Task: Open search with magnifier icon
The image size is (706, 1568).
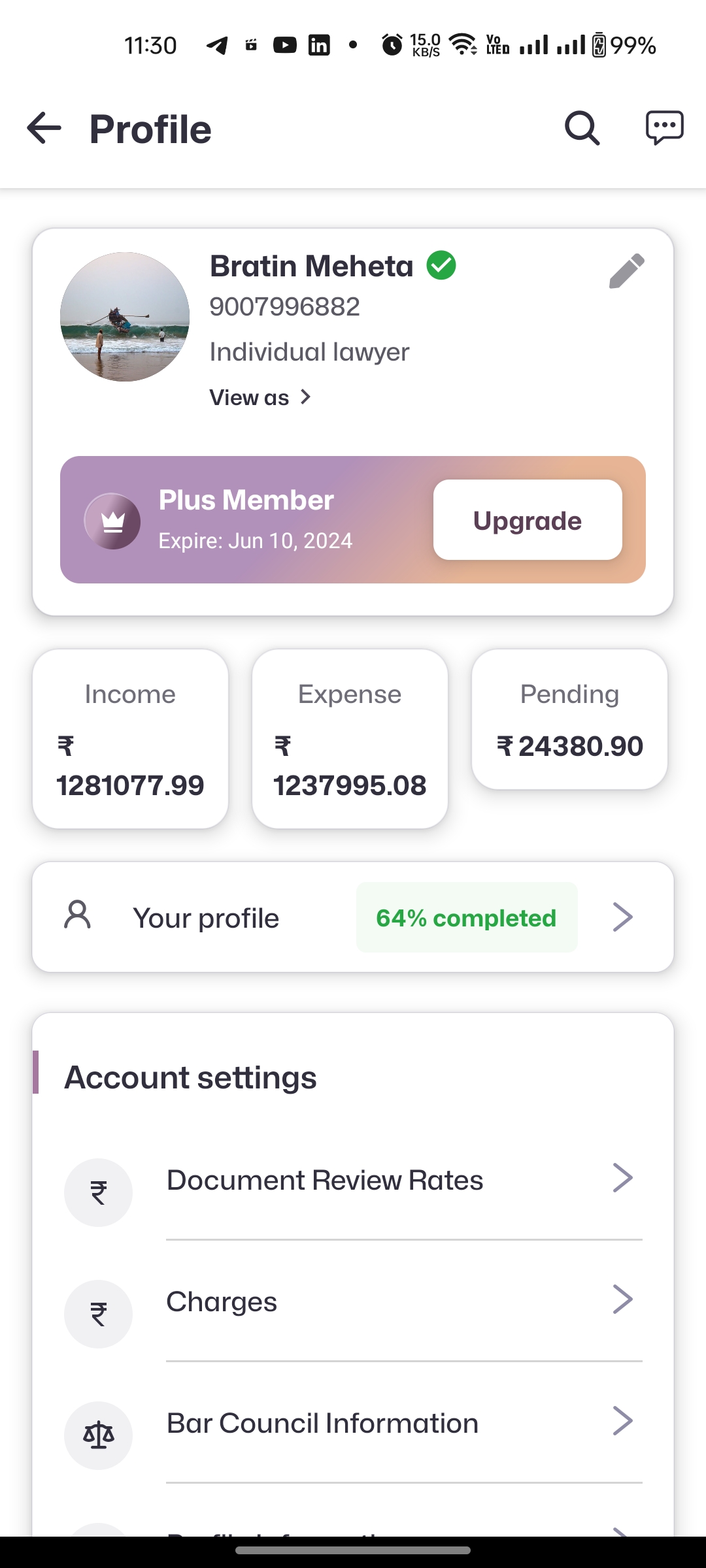Action: tap(582, 128)
